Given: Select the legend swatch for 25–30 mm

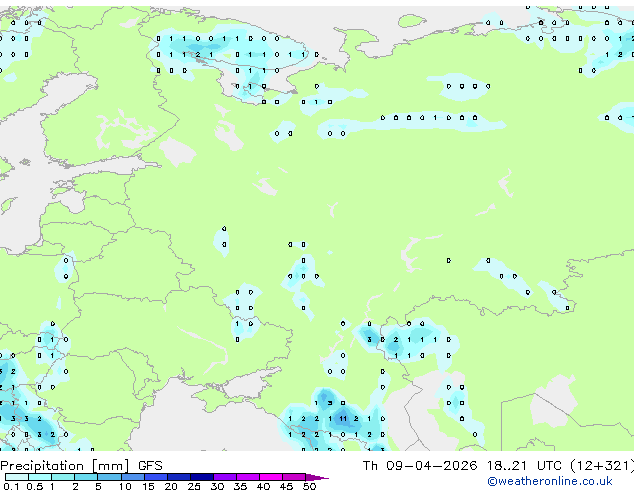Looking at the screenshot, I should 202,477.
